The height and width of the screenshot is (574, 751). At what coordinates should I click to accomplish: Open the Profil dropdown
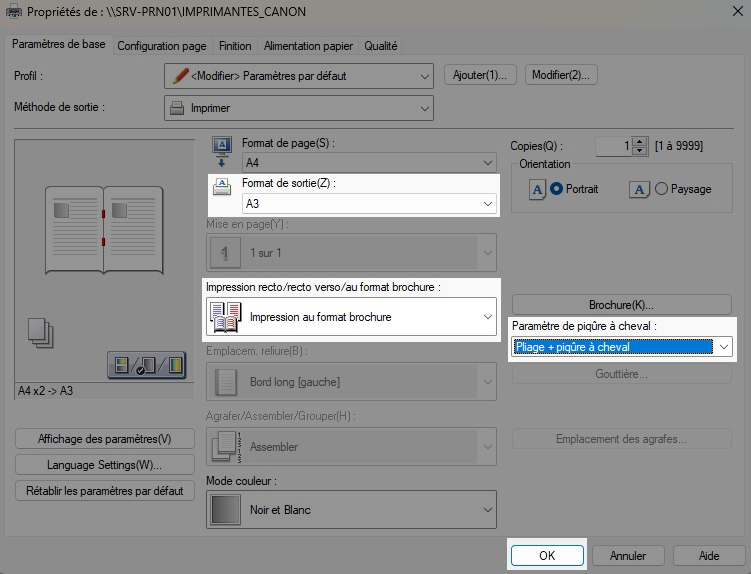point(299,75)
